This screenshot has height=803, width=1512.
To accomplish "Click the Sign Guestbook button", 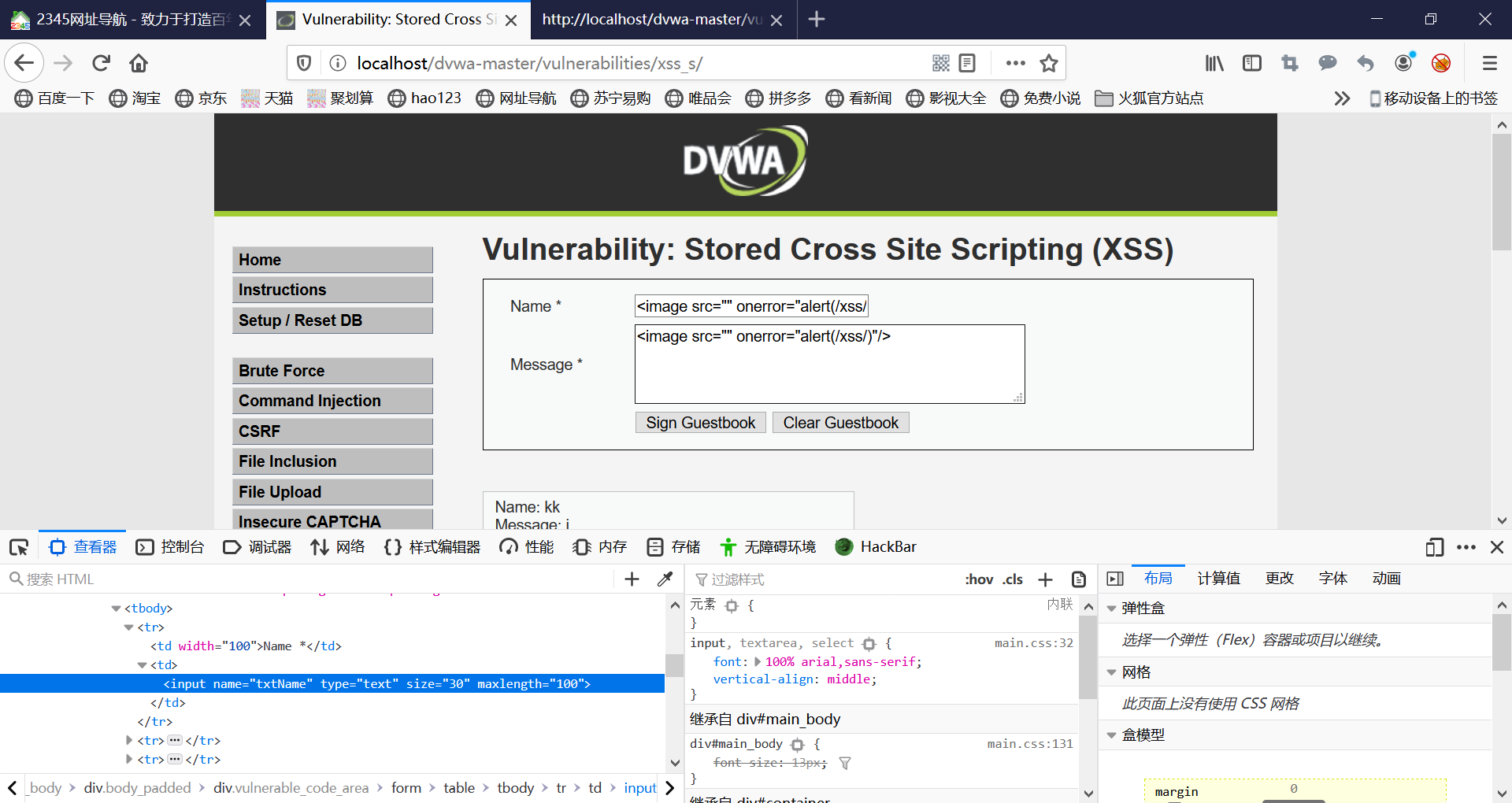I will (700, 423).
